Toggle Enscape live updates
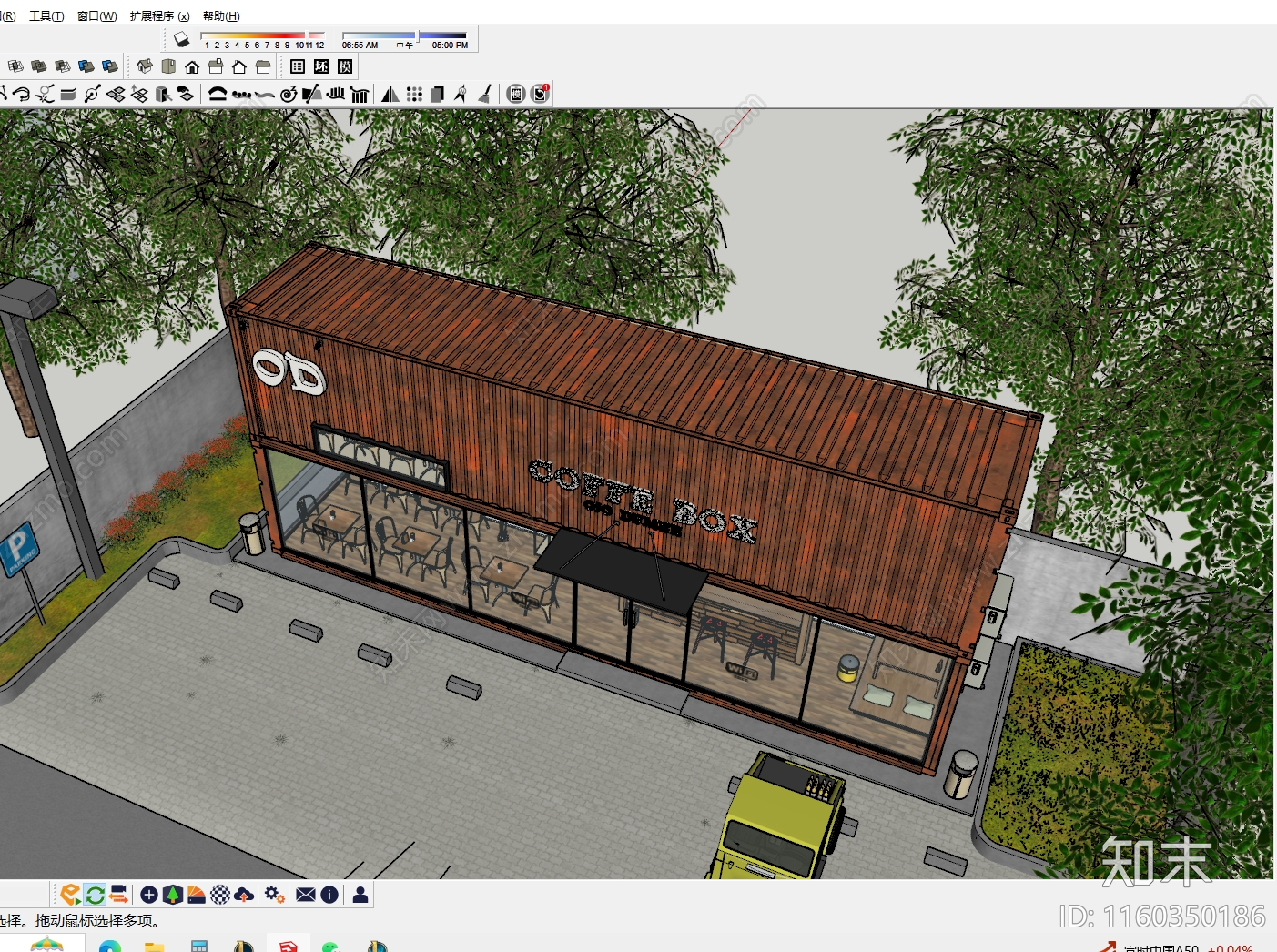This screenshot has height=952, width=1277. (x=95, y=895)
